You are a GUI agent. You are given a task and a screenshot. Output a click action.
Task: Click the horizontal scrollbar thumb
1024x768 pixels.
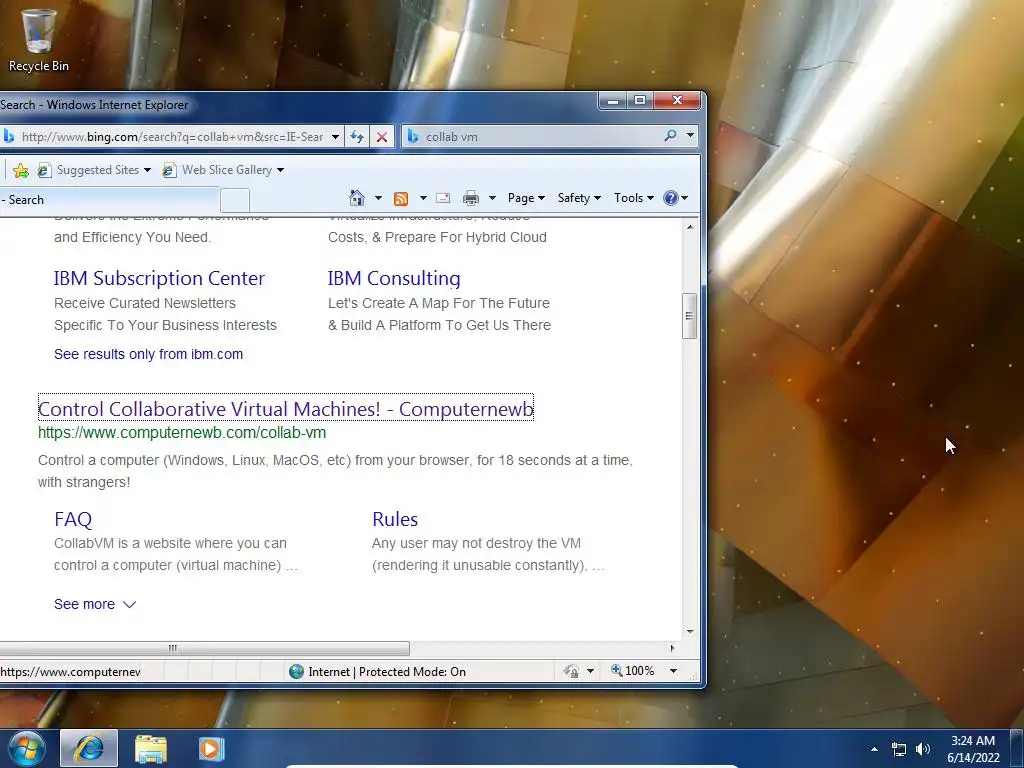(x=204, y=648)
